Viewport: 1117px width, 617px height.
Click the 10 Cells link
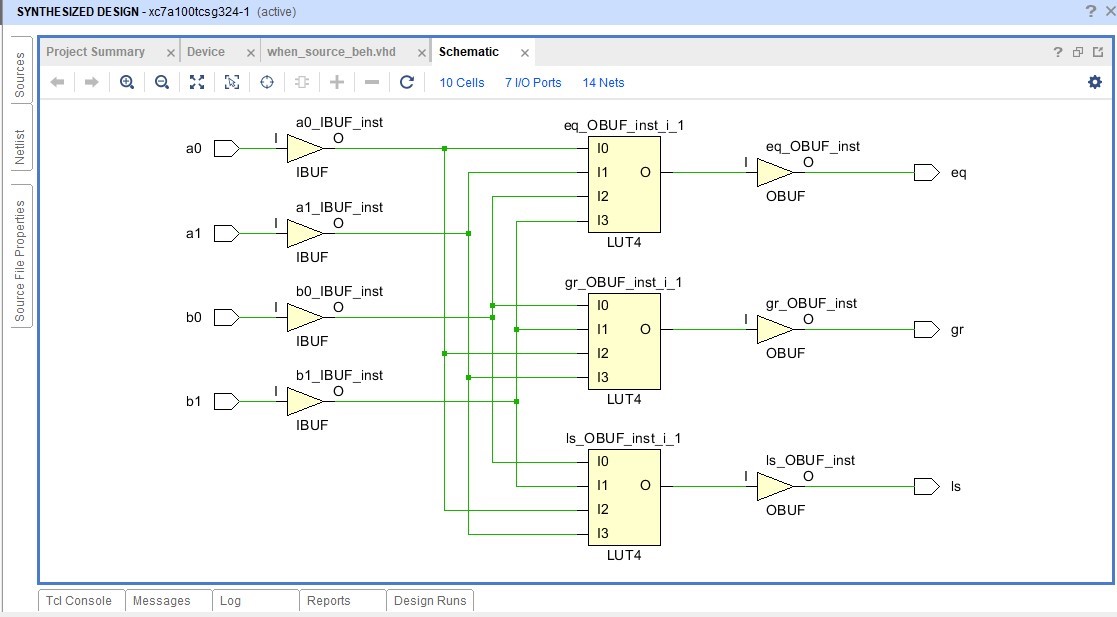click(461, 83)
